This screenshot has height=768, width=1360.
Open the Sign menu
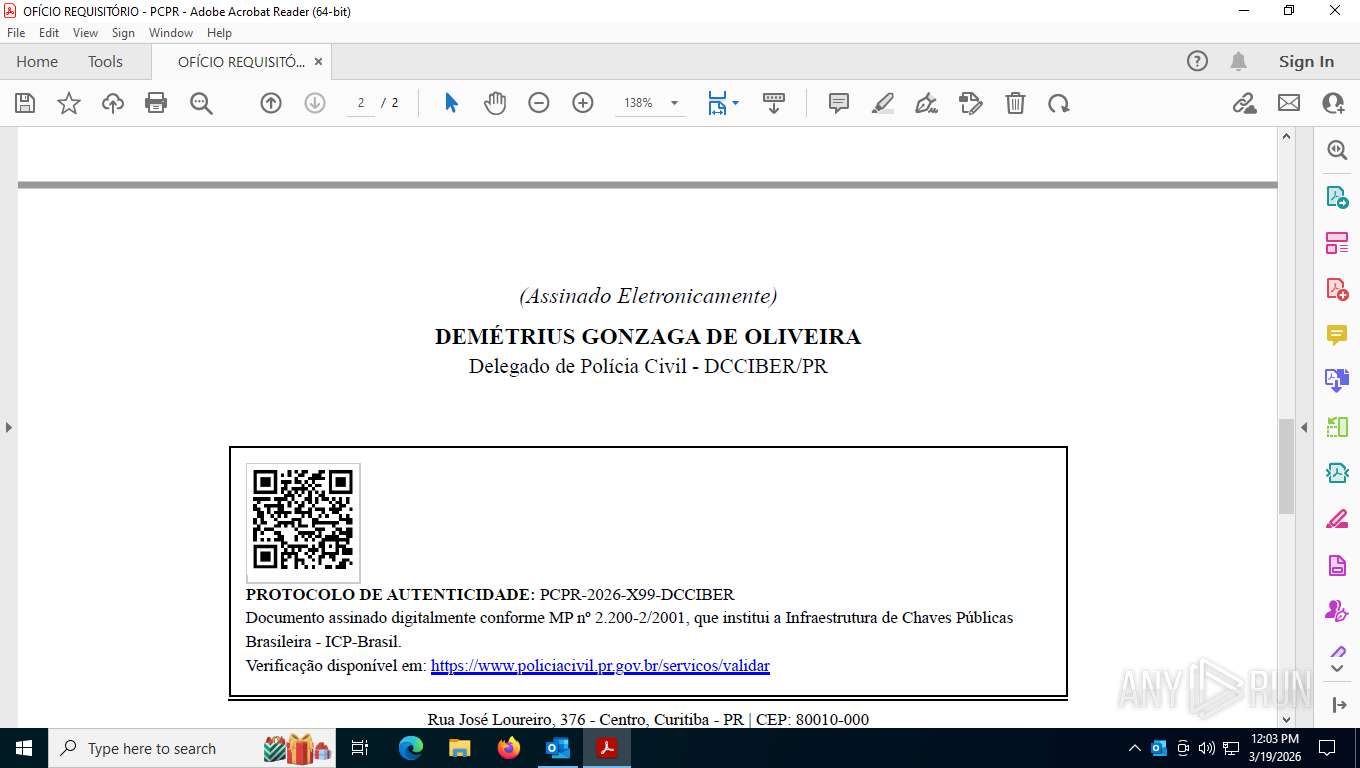coord(123,33)
